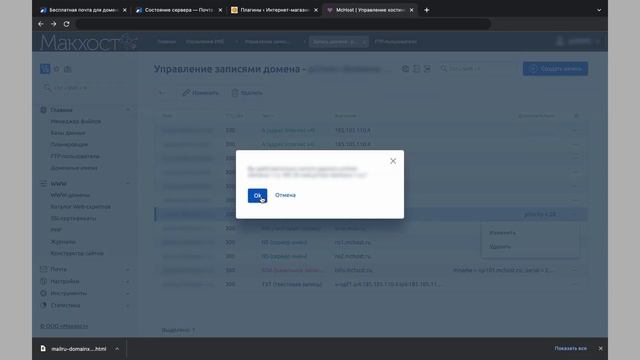Image resolution: width=640 pixels, height=360 pixels.
Task: Click the first icon right of page title
Action: click(405, 69)
